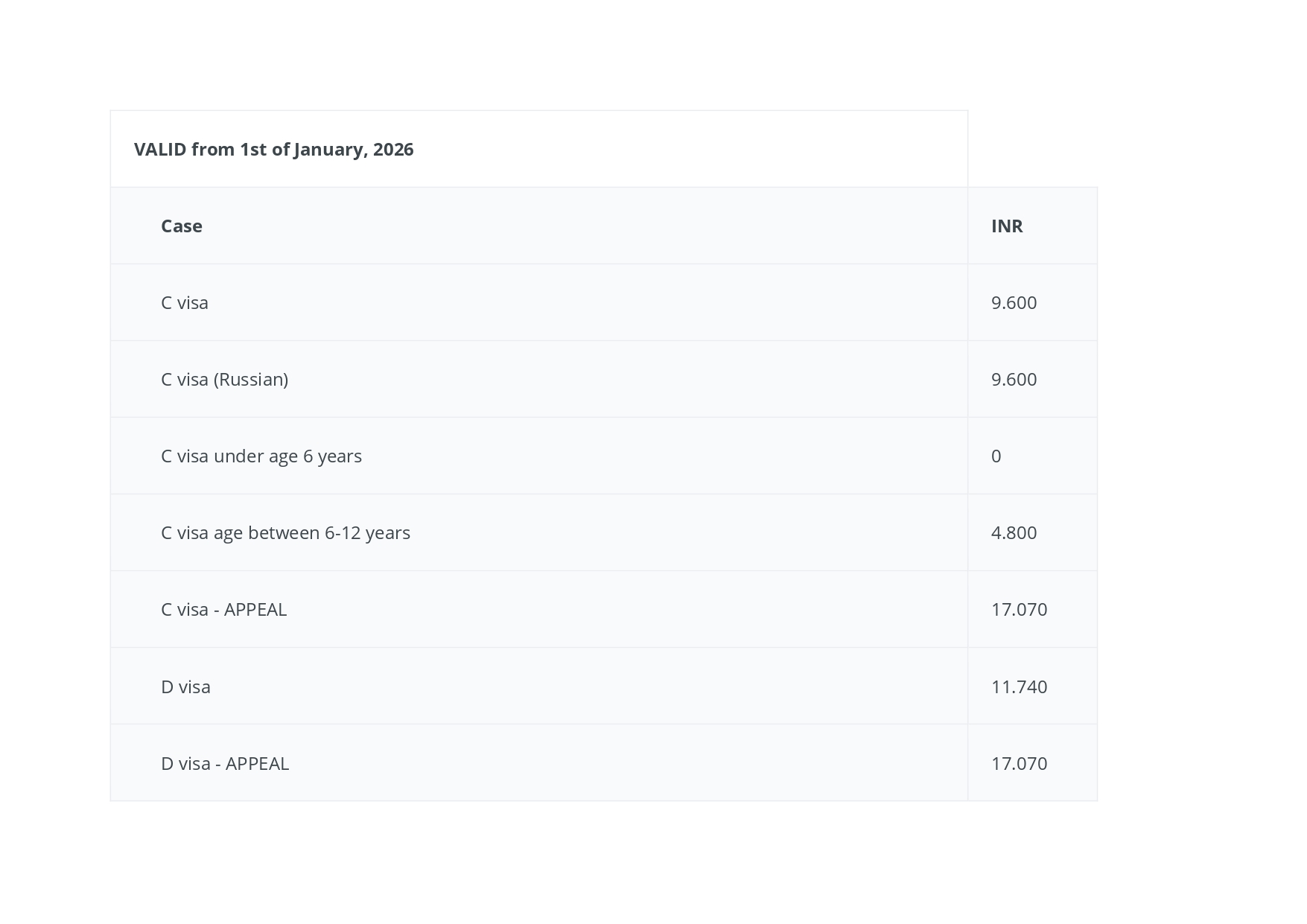Click the fee in the C visa - APPEAL row
The width and height of the screenshot is (1307, 924).
click(x=1019, y=610)
